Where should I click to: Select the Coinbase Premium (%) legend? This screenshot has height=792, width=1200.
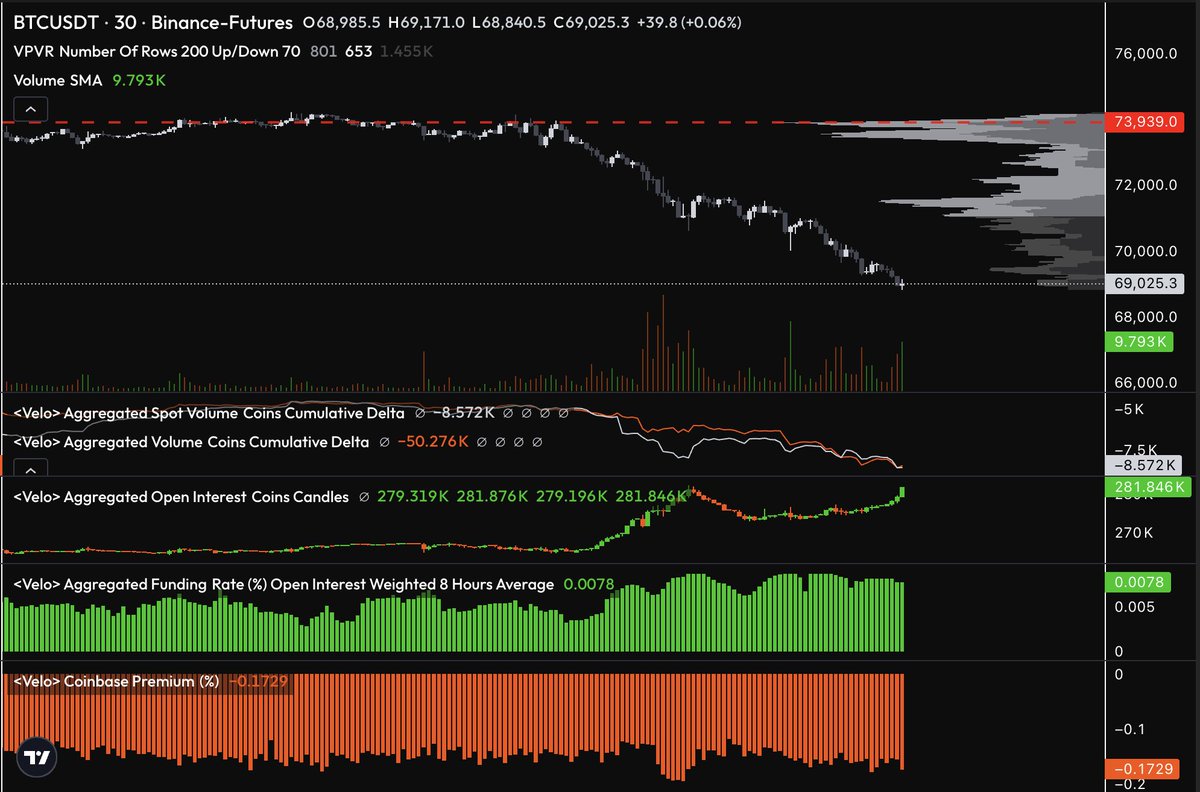[116, 681]
